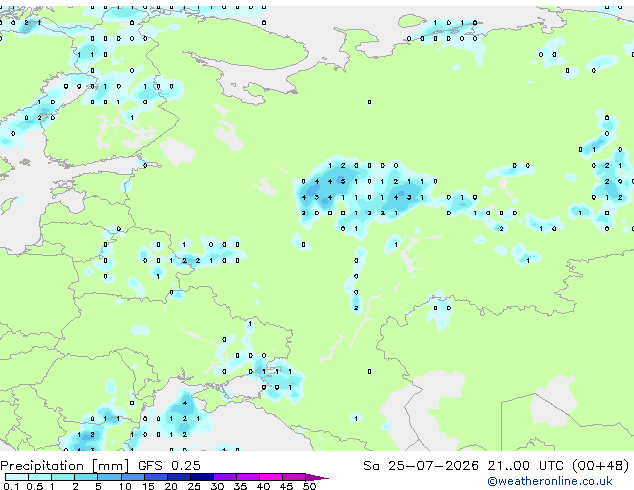Click the legend swatch between 2 and 5
The height and width of the screenshot is (490, 634).
86,477
